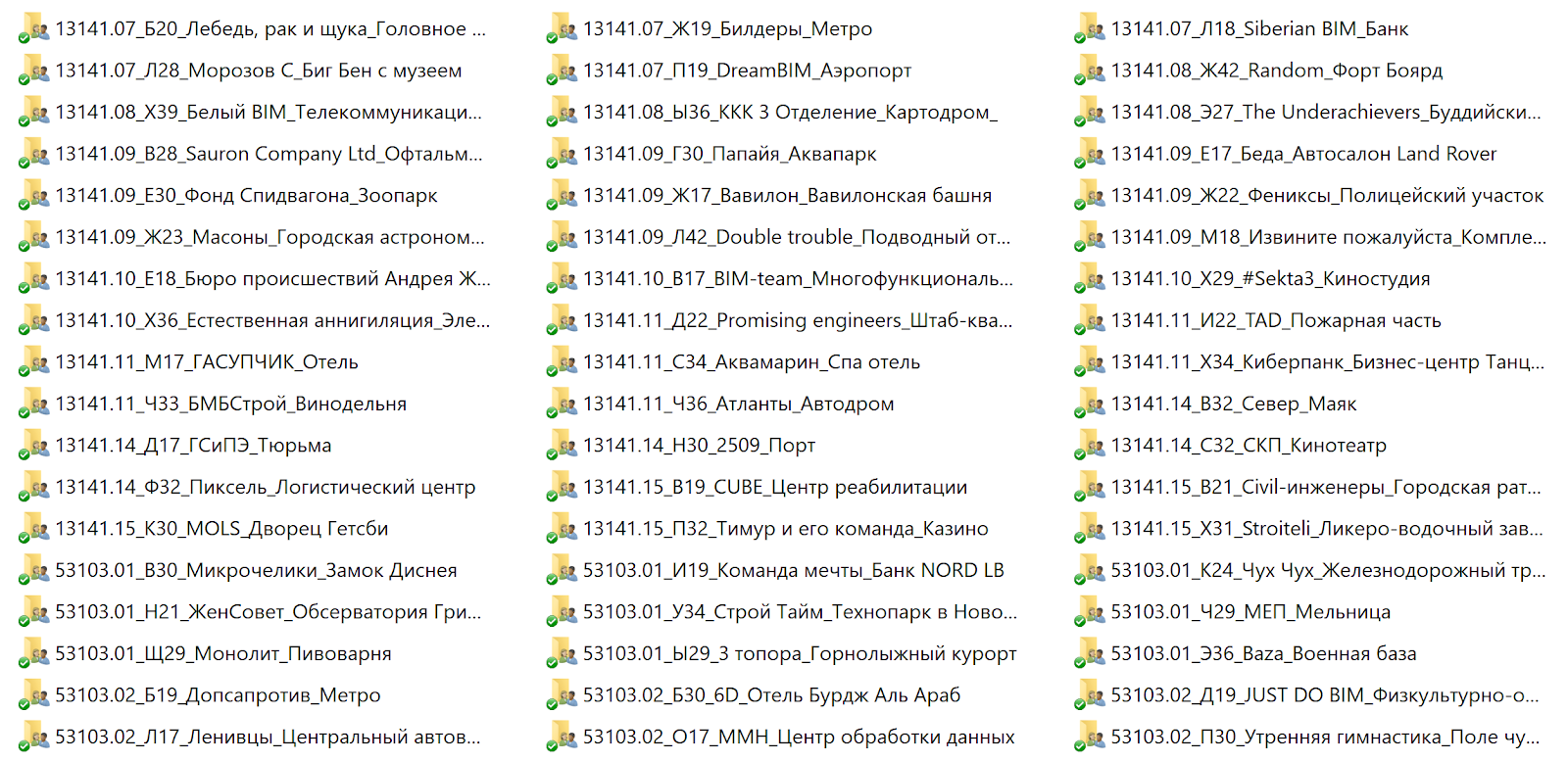Click folder icon of 53103.02_Б19_Допсапротив_Метро
Screen dimensions: 1568x762
(34, 695)
